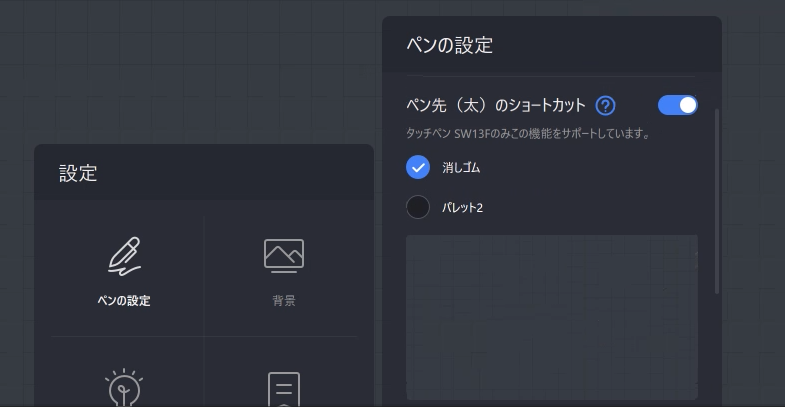This screenshot has width=785, height=407.
Task: Click the document icon in settings grid
Action: coord(284,389)
